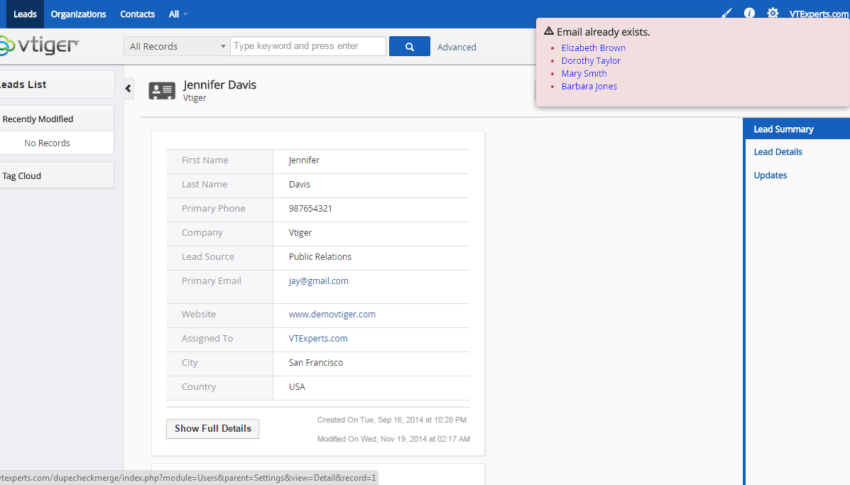The image size is (850, 485).
Task: Open the Lead Details tab
Action: click(x=777, y=152)
